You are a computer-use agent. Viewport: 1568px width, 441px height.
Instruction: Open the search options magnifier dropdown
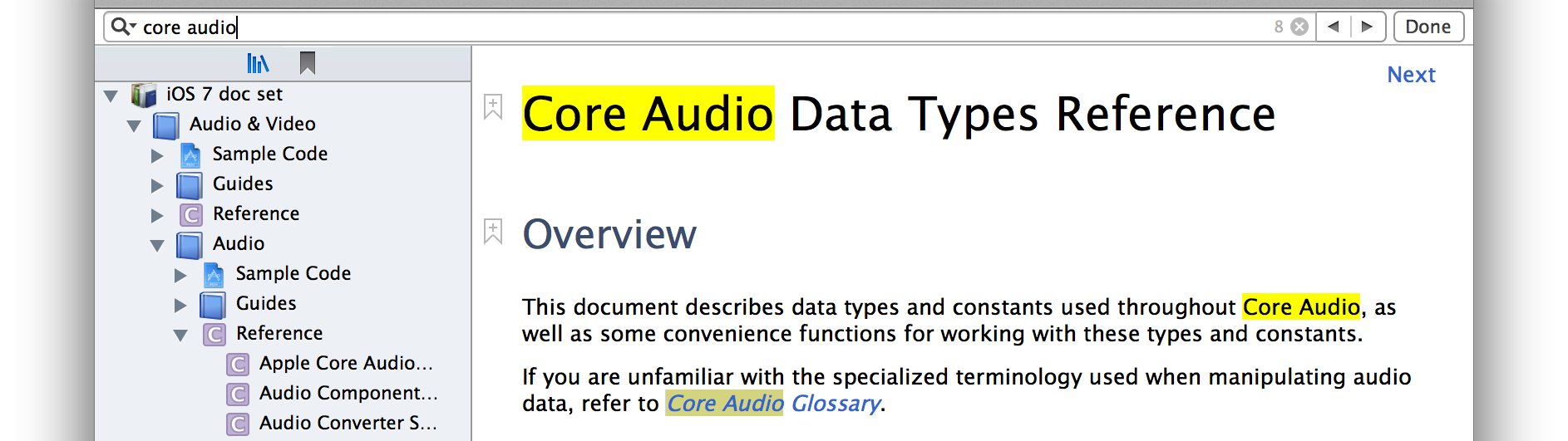tap(124, 27)
